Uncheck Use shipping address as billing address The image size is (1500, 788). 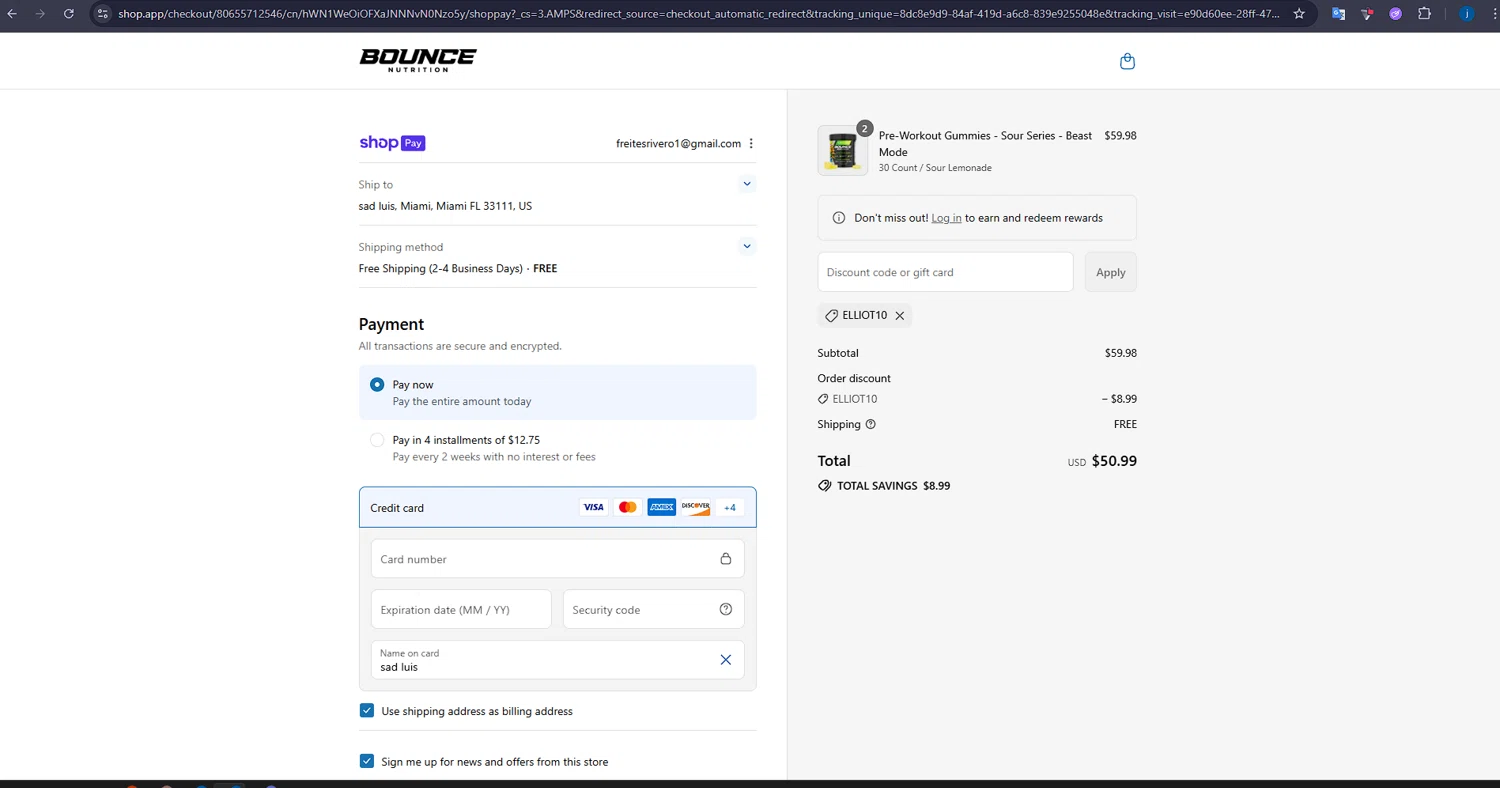367,711
